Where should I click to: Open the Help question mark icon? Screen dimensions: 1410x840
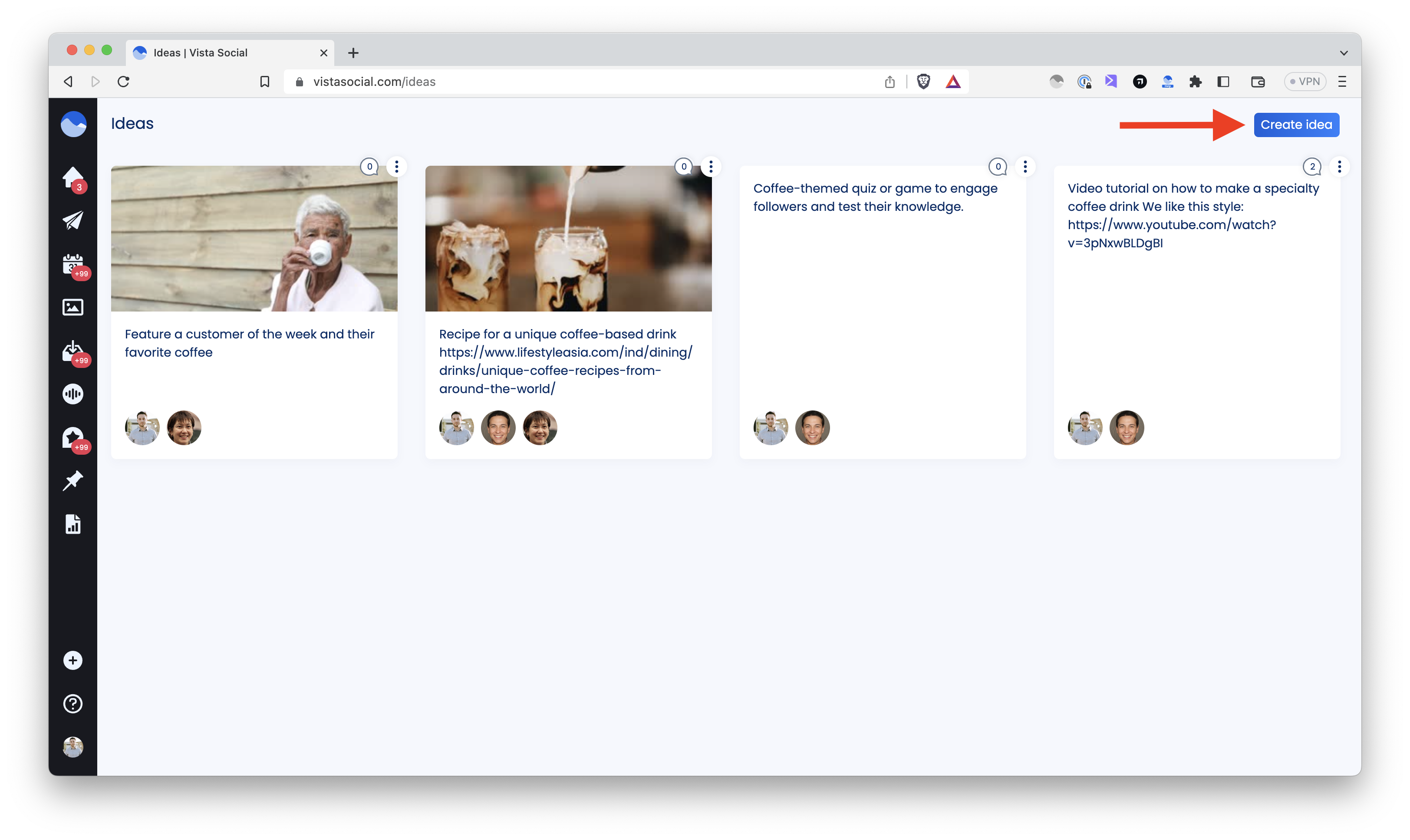73,704
